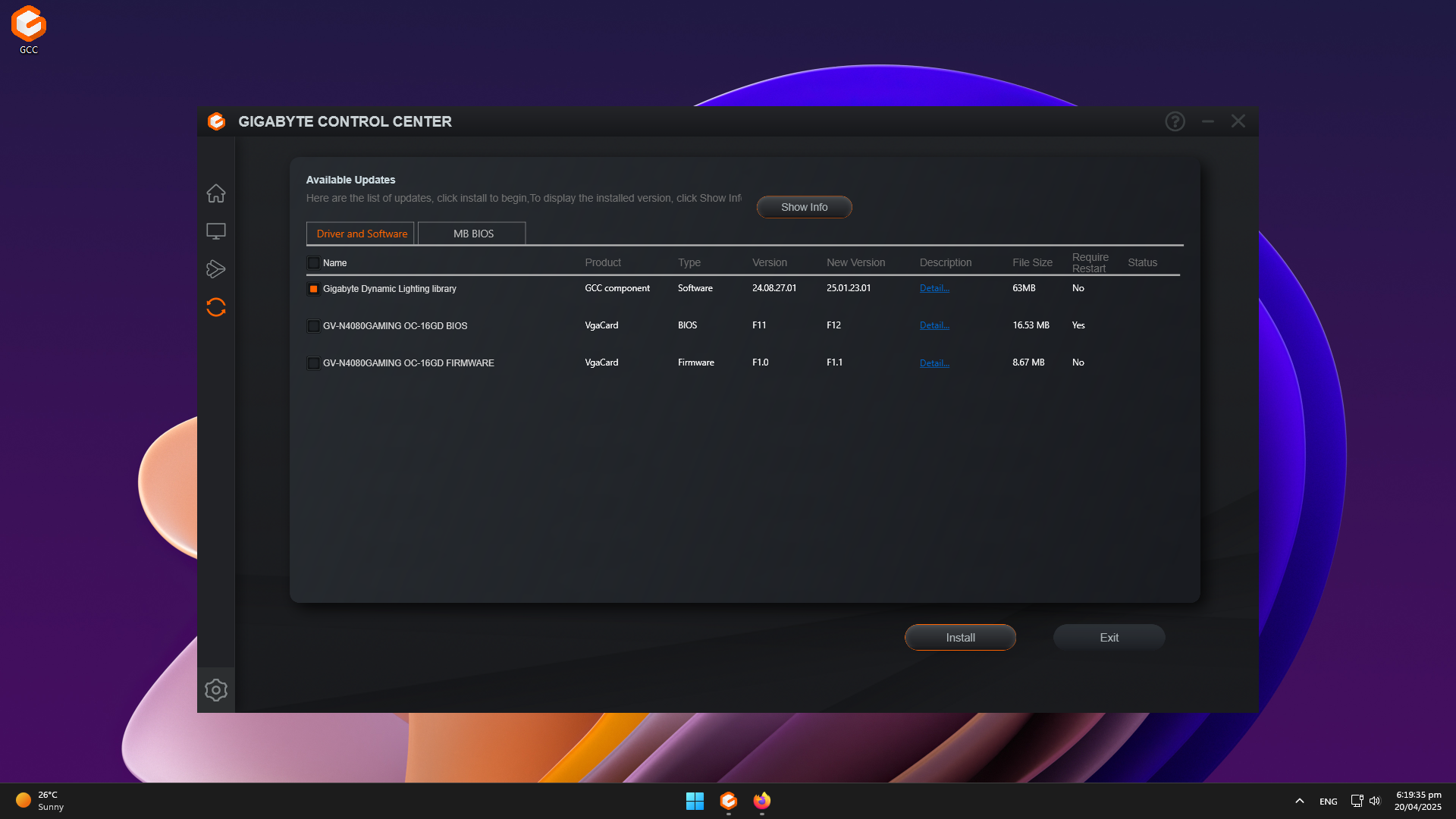1456x819 pixels.
Task: Click new version F12 cell
Action: [833, 325]
